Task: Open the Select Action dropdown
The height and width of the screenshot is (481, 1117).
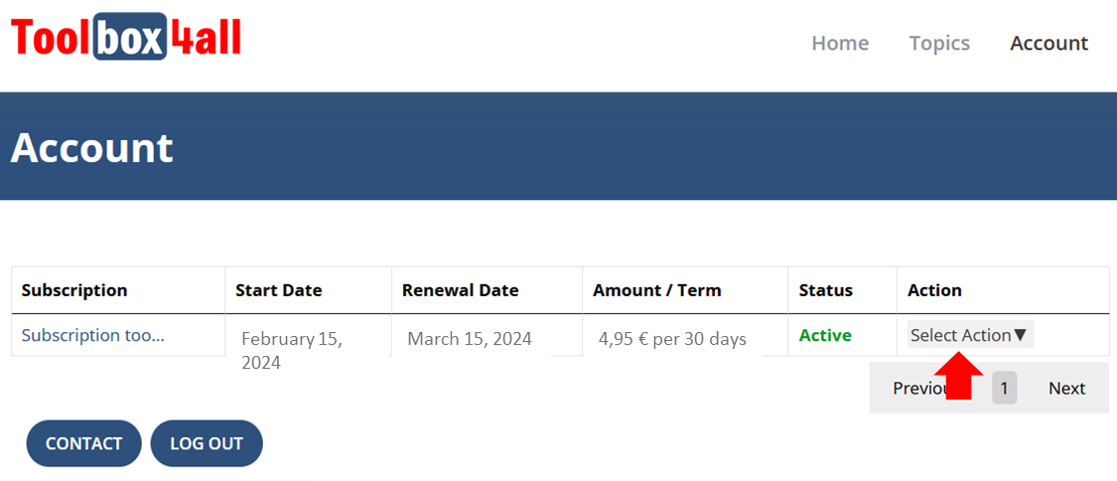Action: [969, 335]
